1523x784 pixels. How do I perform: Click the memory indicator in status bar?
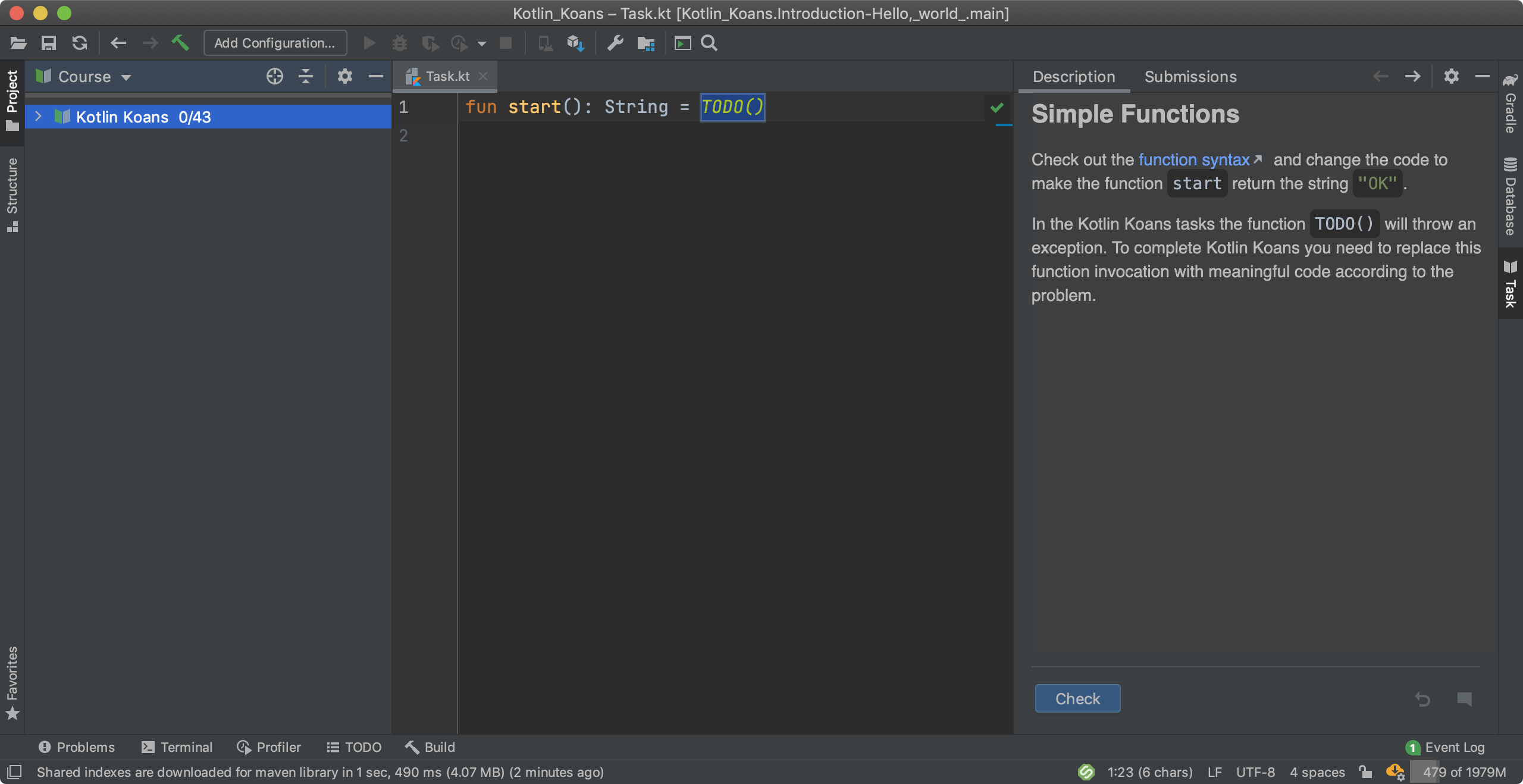pos(1464,772)
